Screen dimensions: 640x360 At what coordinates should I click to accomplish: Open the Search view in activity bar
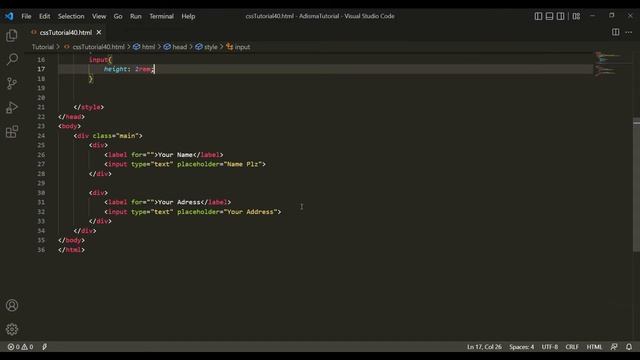point(12,60)
